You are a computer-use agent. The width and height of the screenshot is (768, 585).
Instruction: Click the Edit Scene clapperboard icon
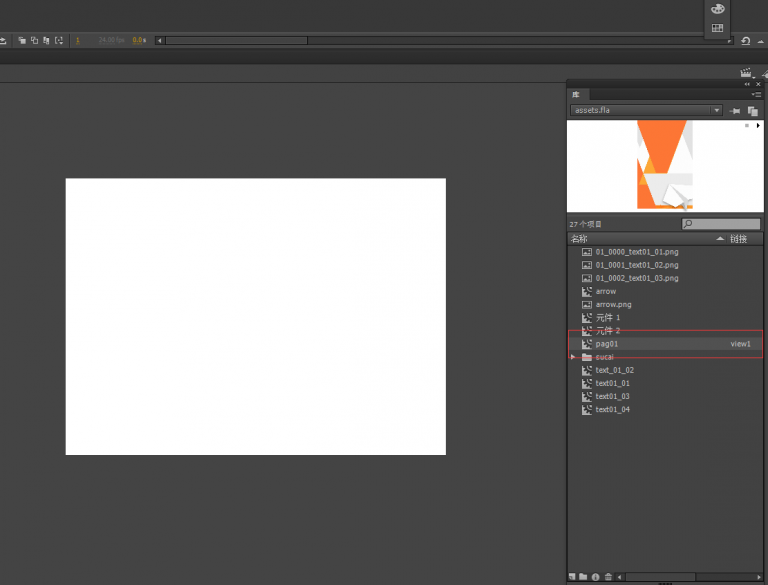[x=745, y=73]
